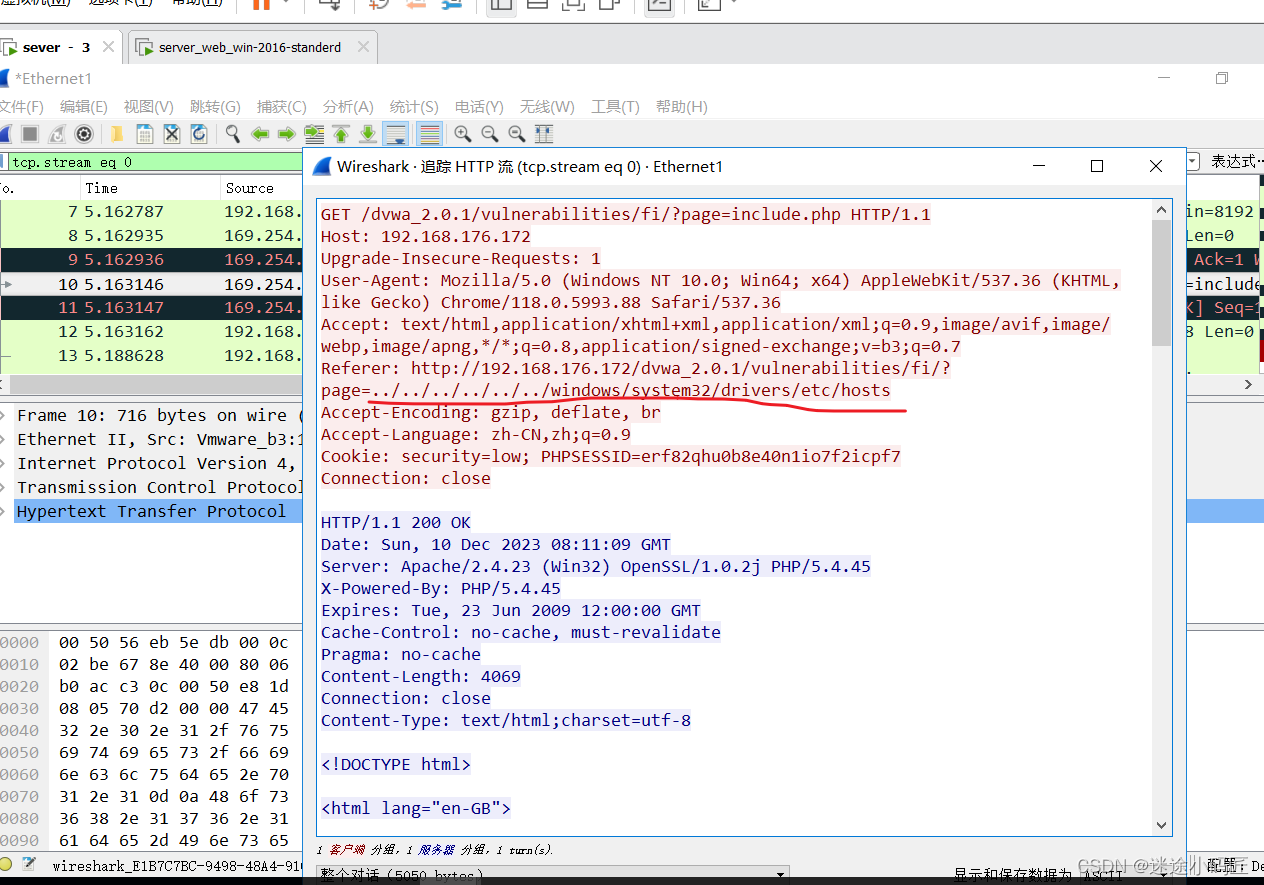Select packet 11 at time 5.163147
Image resolution: width=1264 pixels, height=885 pixels.
click(x=151, y=308)
